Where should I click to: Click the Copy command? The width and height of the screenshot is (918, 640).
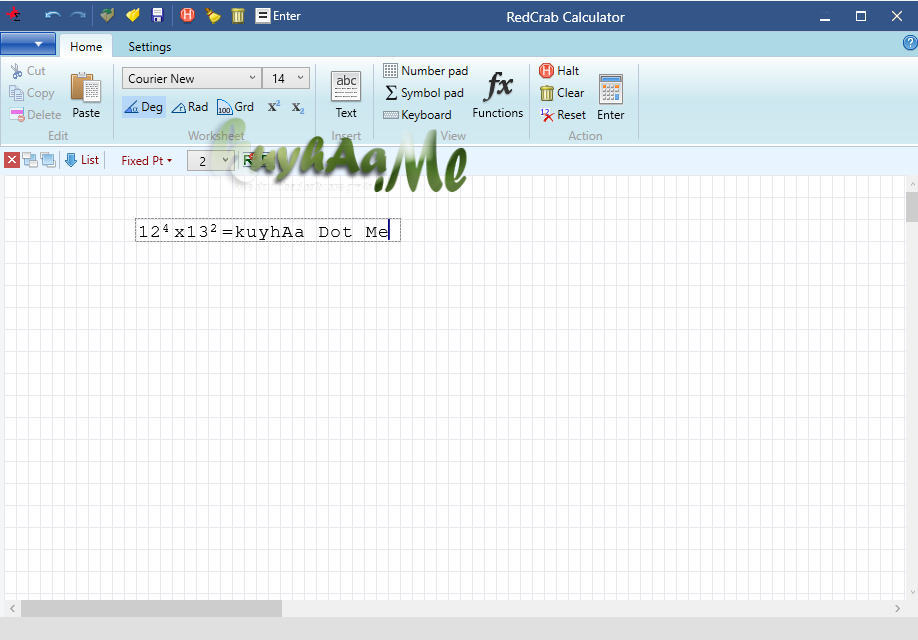32,93
